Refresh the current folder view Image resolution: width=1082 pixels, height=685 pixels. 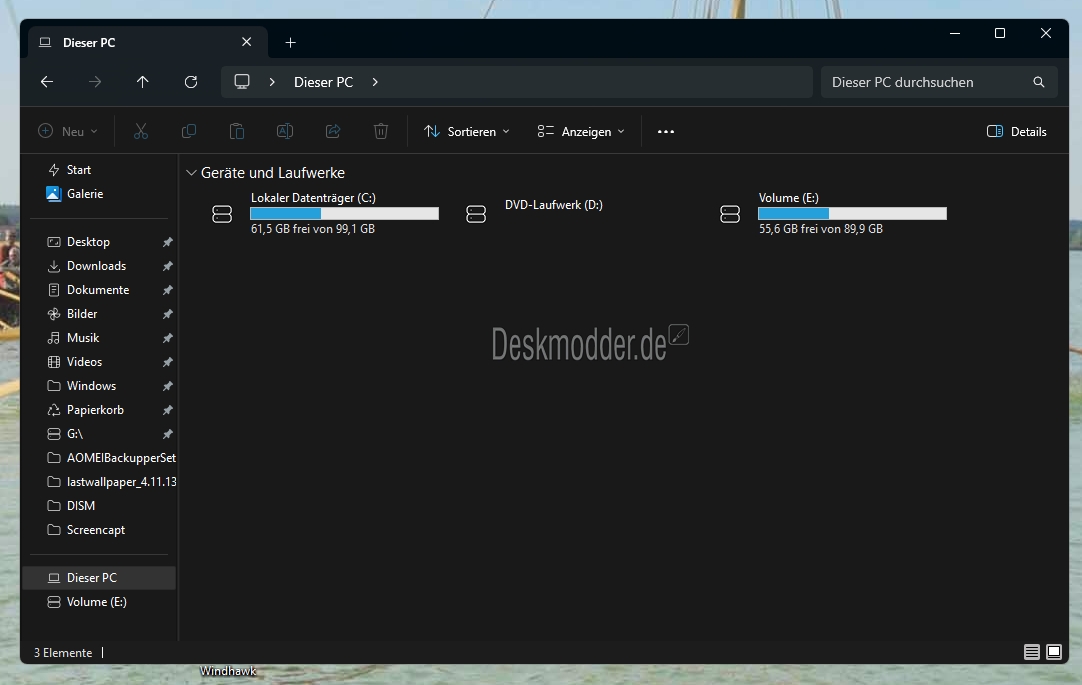191,82
